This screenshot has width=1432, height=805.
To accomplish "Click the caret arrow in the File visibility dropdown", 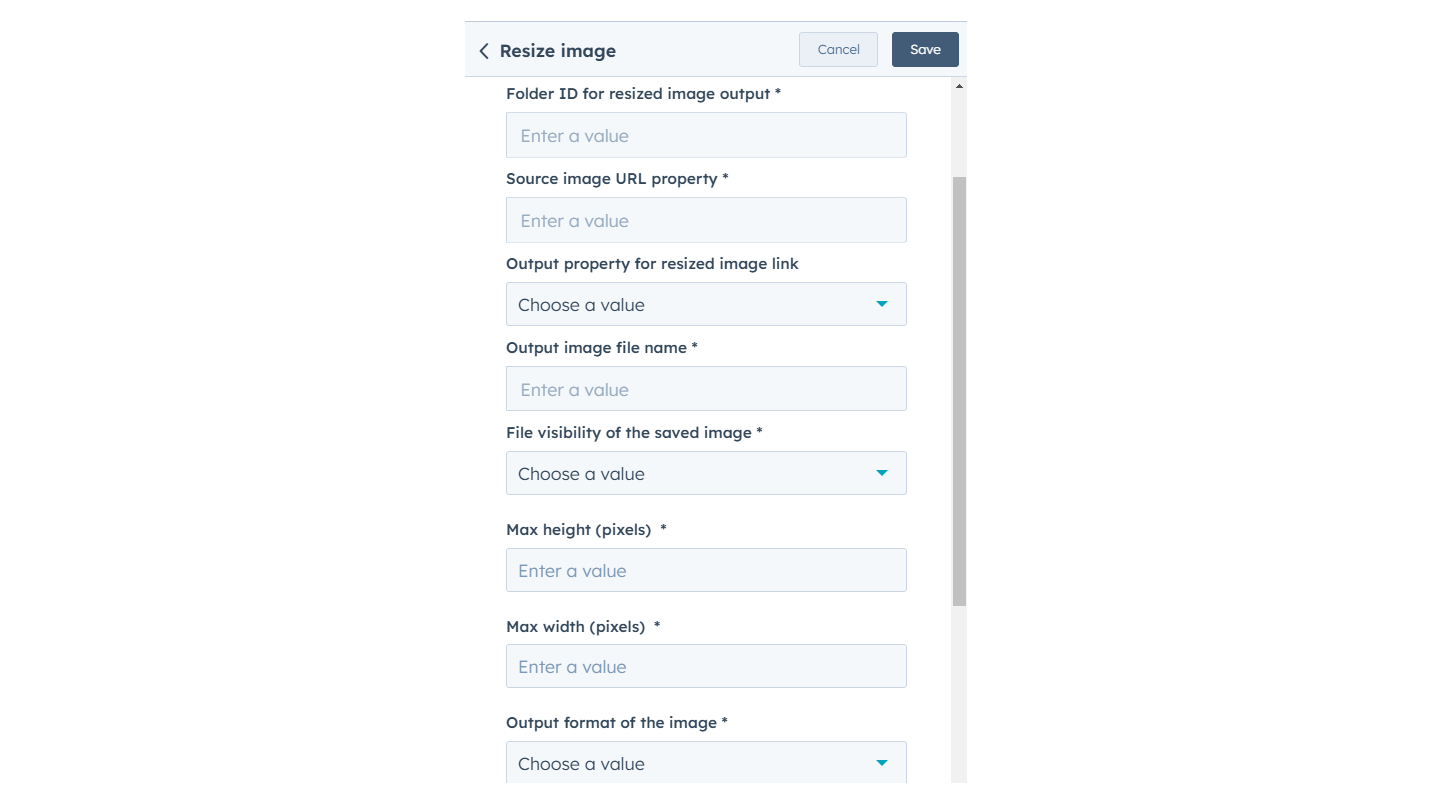I will click(x=882, y=473).
